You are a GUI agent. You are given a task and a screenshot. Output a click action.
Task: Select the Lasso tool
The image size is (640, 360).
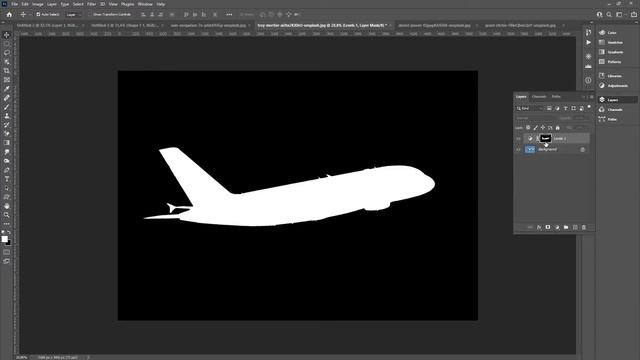coord(7,53)
